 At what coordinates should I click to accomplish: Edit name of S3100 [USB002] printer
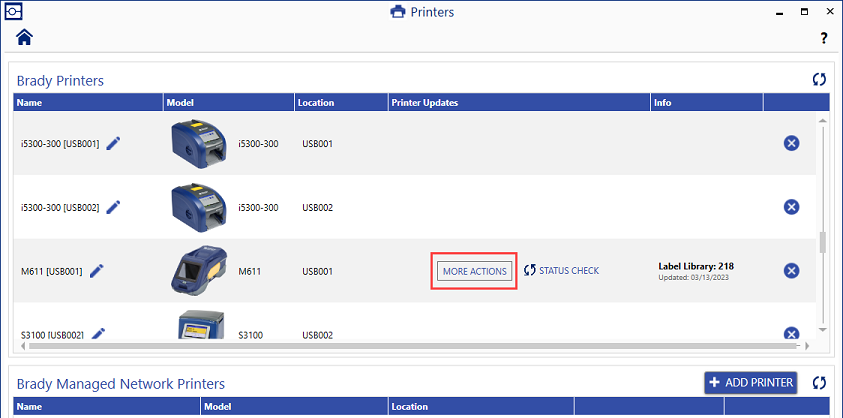[98, 334]
